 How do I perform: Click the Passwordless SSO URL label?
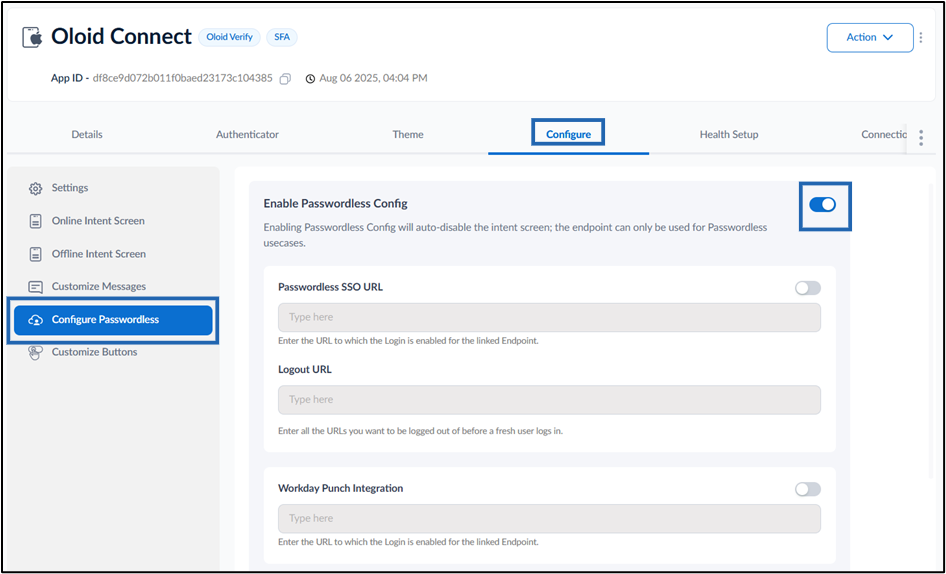click(x=330, y=287)
